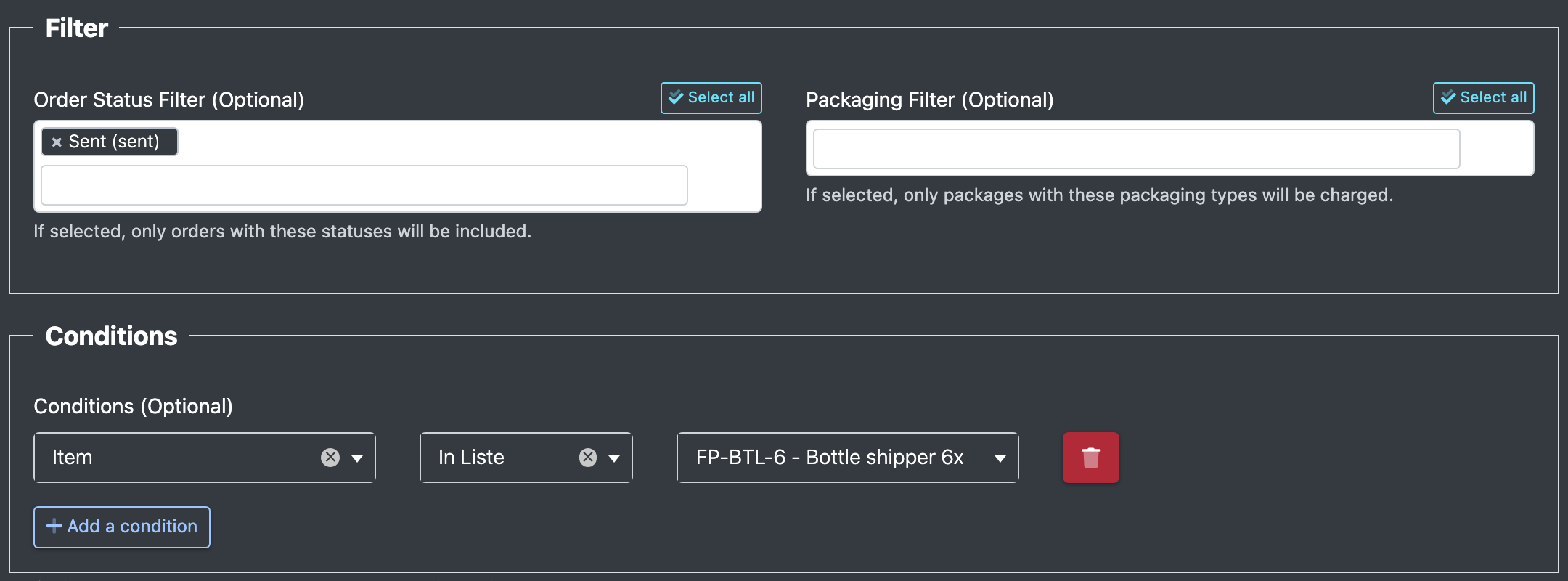Select all packaging types
1568x581 pixels.
tap(1483, 98)
